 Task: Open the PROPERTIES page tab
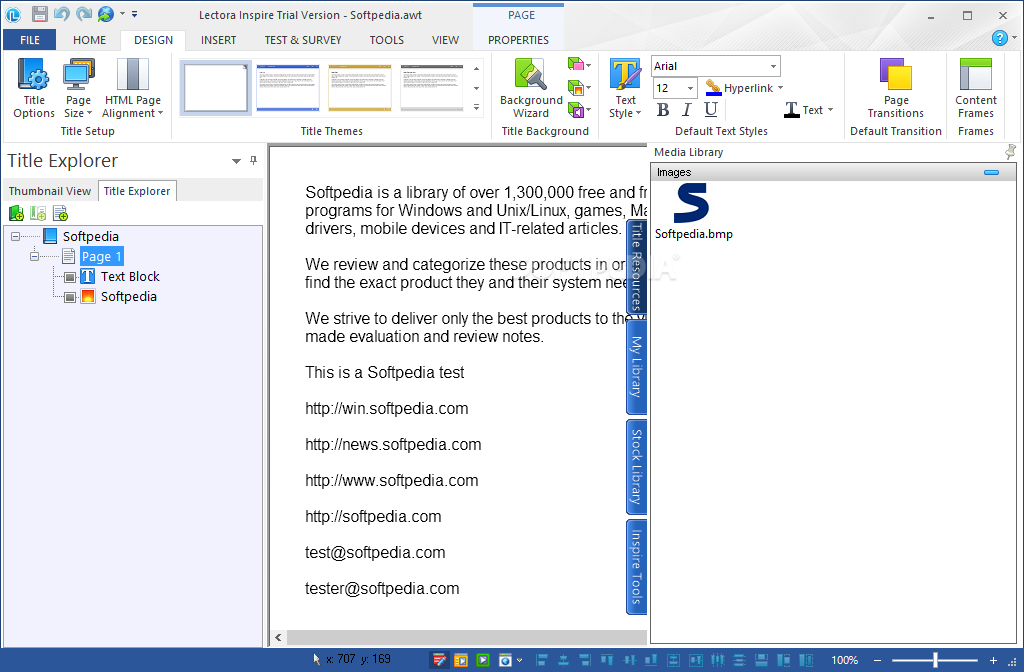519,40
